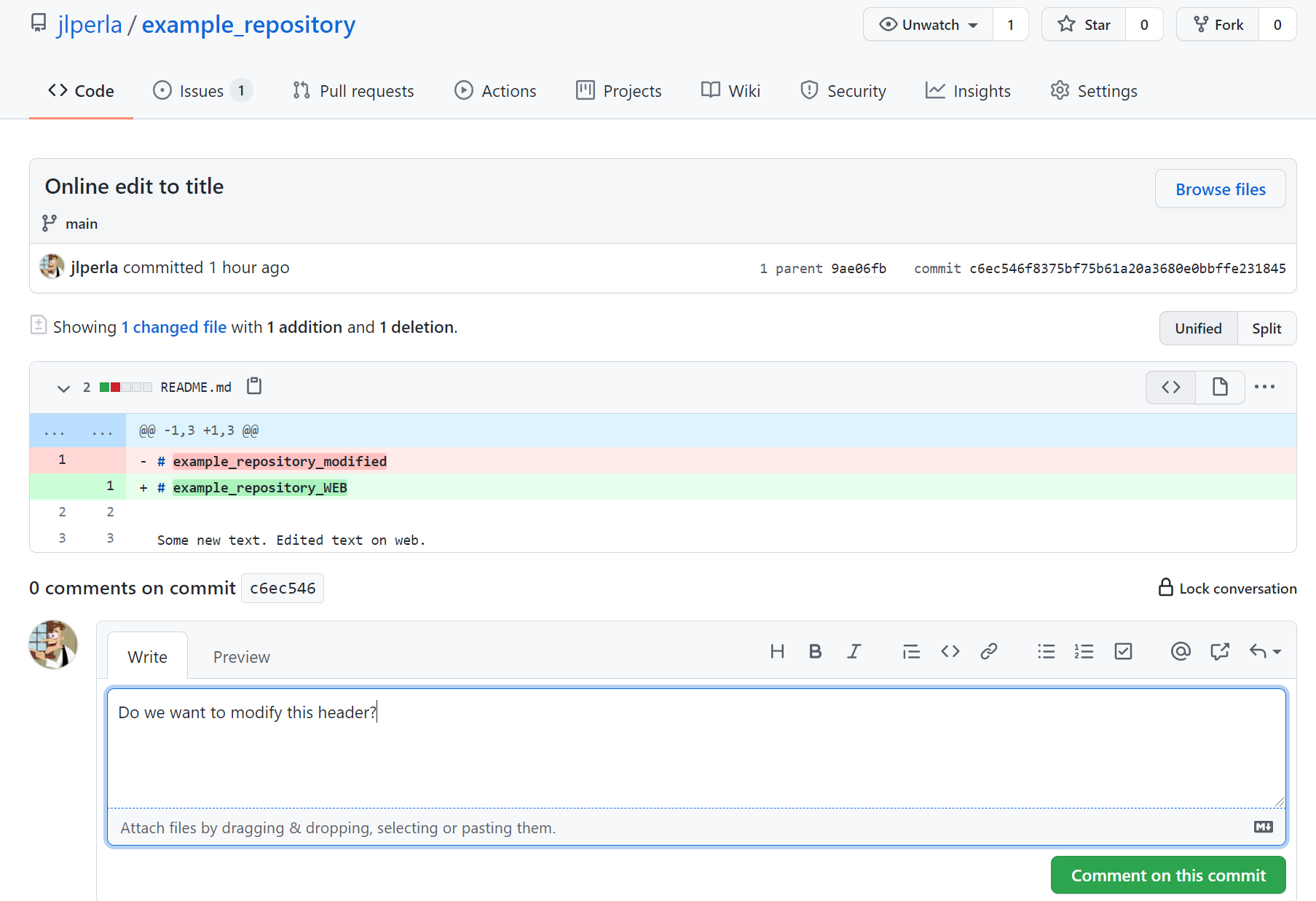
Task: Add a numbered list in comment
Action: 1084,651
